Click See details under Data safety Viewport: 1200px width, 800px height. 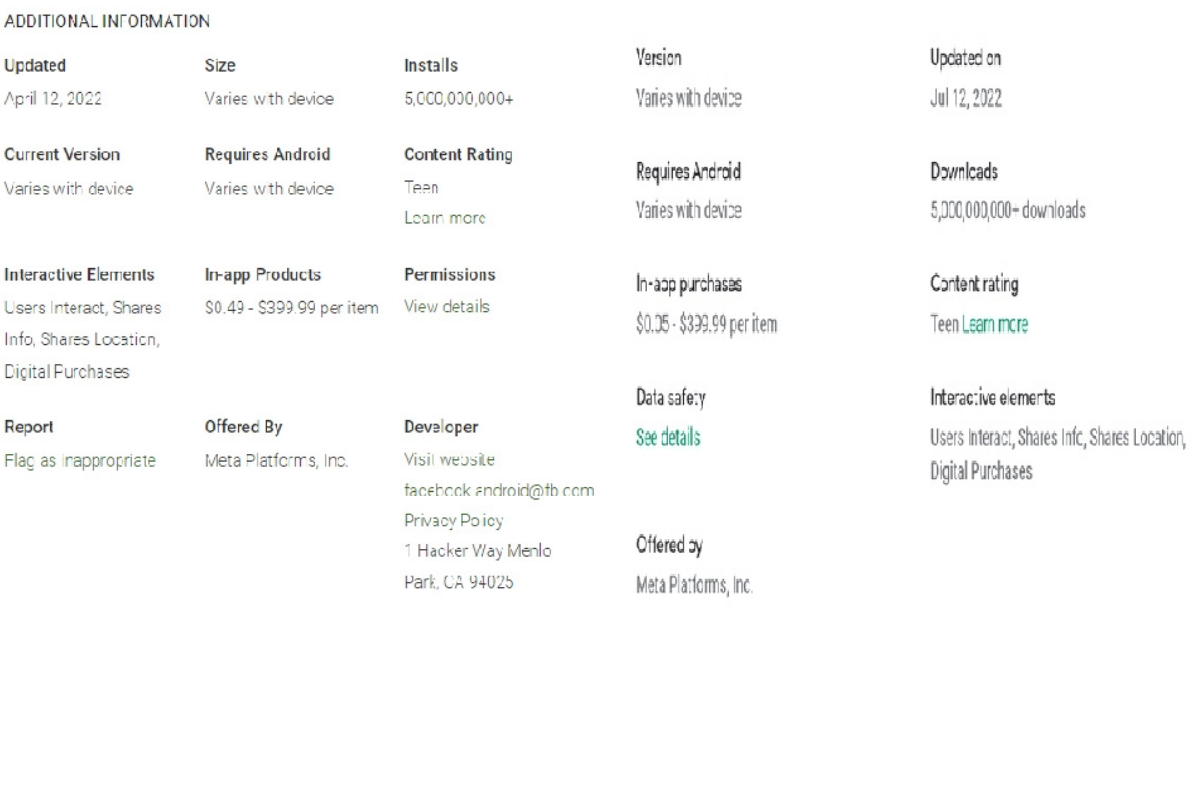point(668,438)
